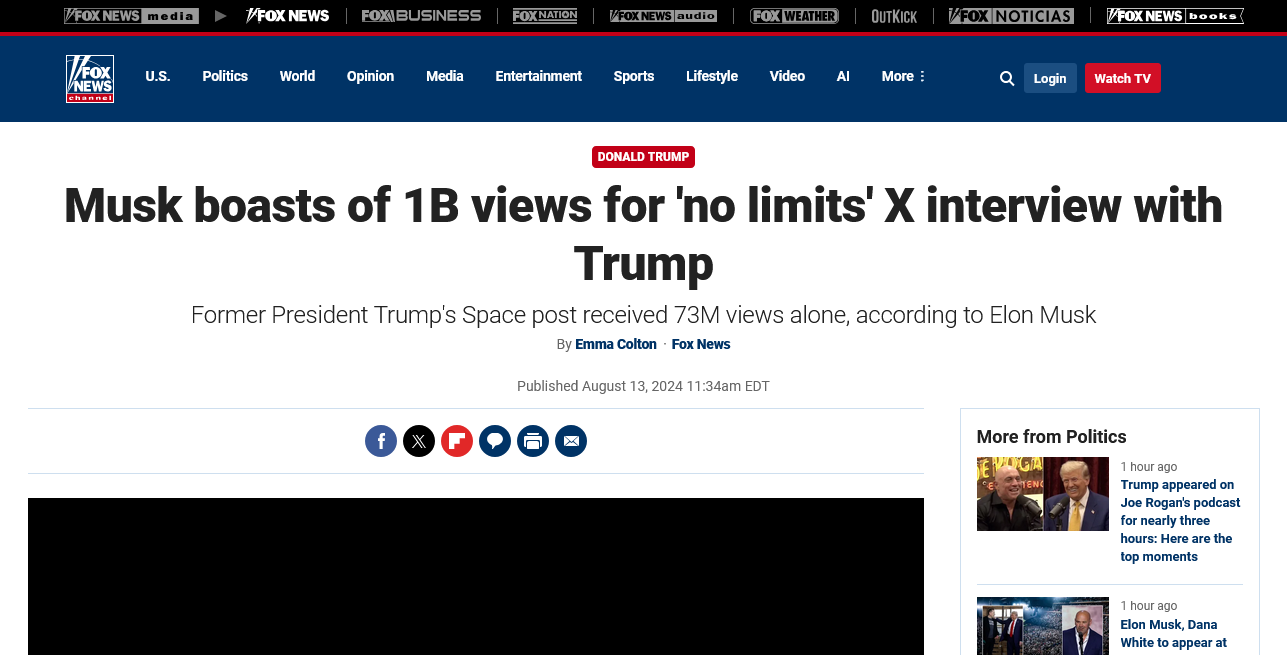
Task: Open the Media section
Action: tap(445, 76)
